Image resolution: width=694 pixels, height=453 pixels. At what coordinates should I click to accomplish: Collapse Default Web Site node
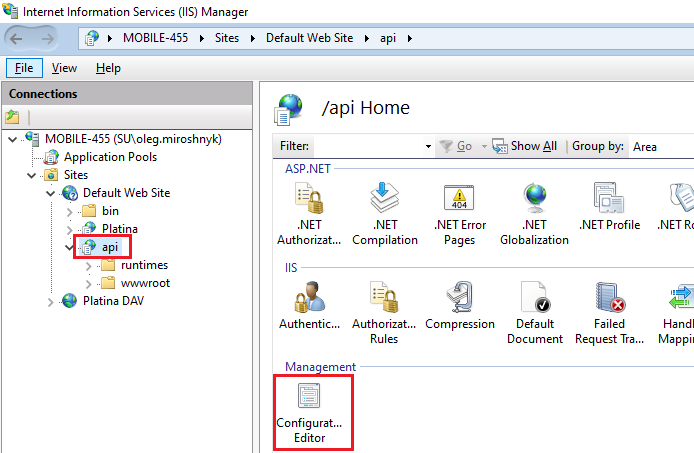pos(50,194)
